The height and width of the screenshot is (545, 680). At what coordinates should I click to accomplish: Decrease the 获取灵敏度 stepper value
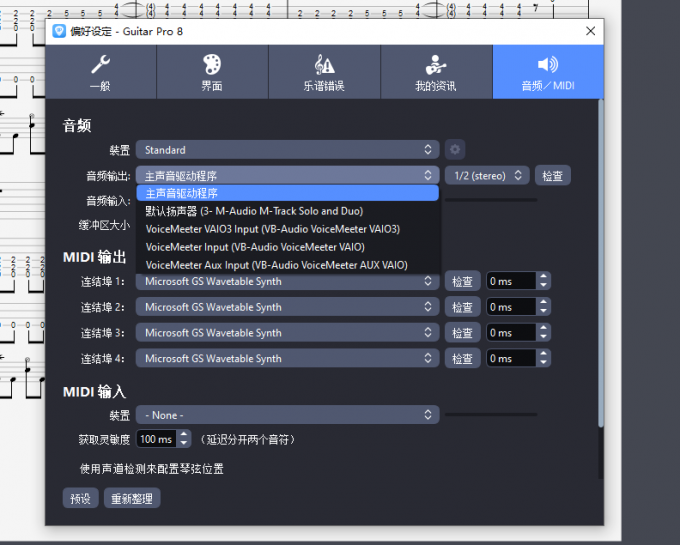tap(184, 444)
